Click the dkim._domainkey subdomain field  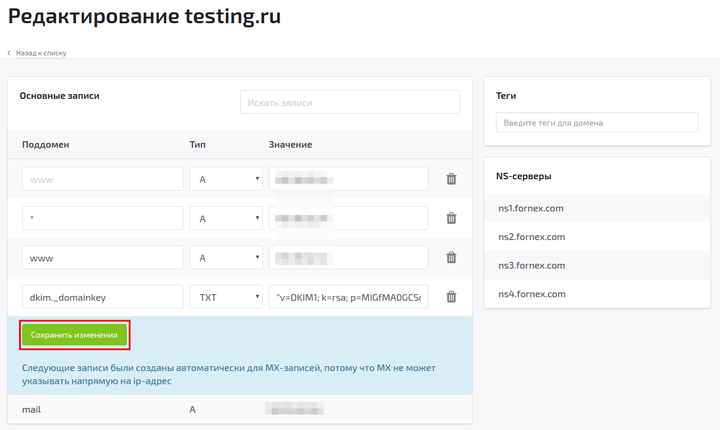click(x=103, y=297)
